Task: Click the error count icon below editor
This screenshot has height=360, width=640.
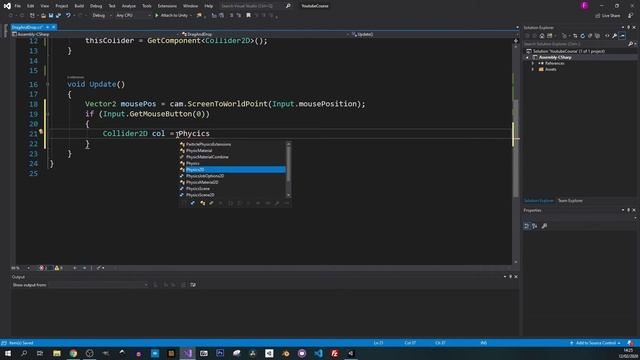Action: click(41, 268)
